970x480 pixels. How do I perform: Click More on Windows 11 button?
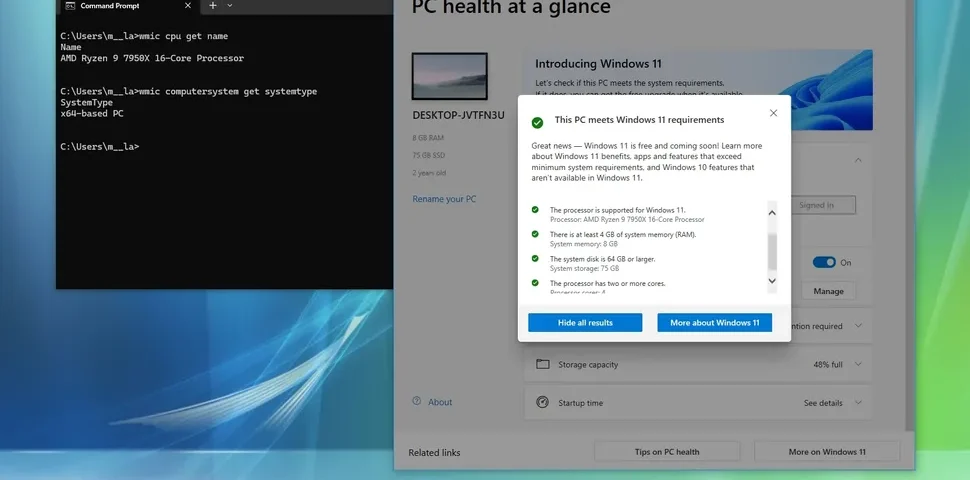point(827,452)
